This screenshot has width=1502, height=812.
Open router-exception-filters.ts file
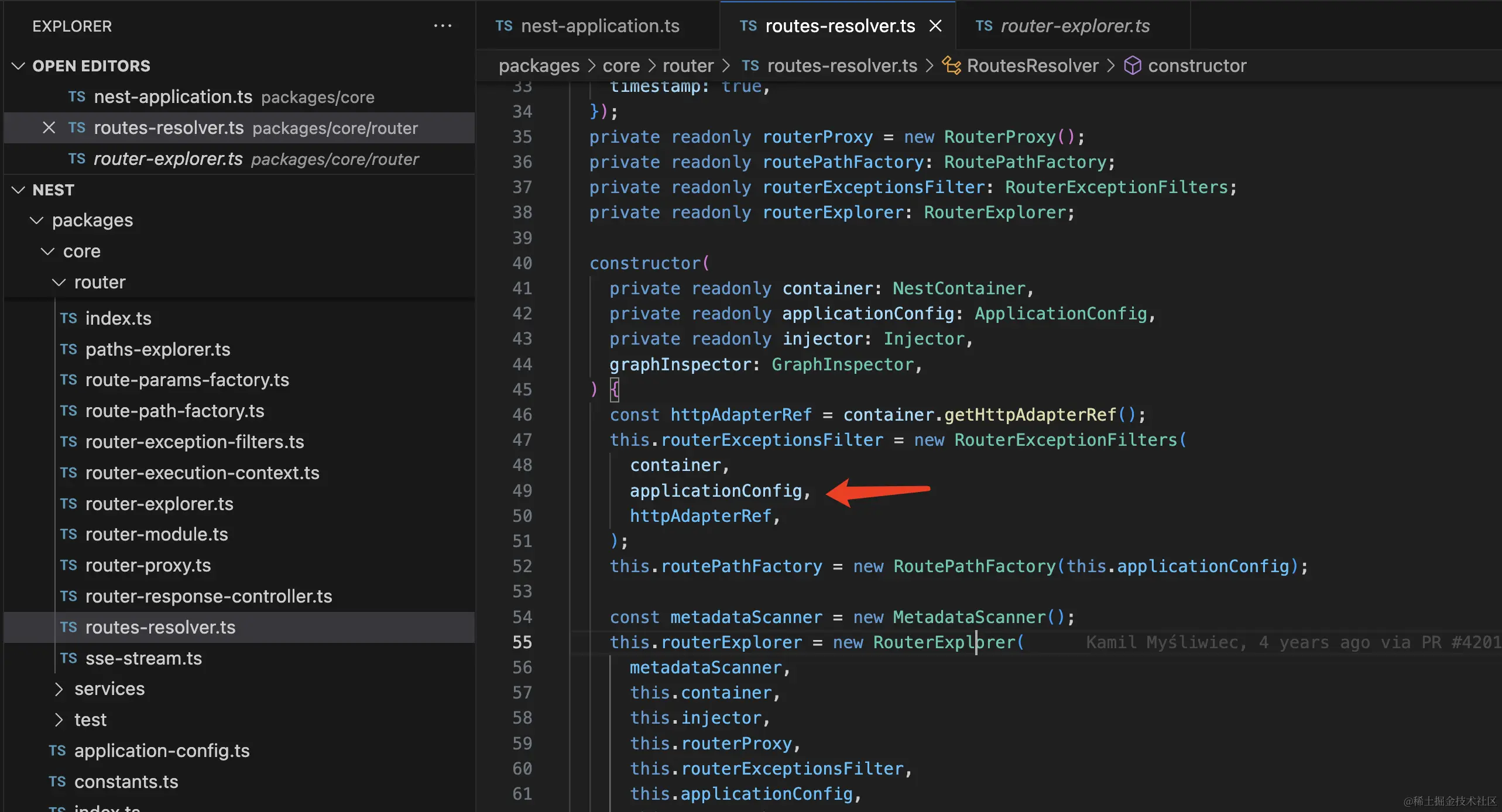tap(195, 442)
